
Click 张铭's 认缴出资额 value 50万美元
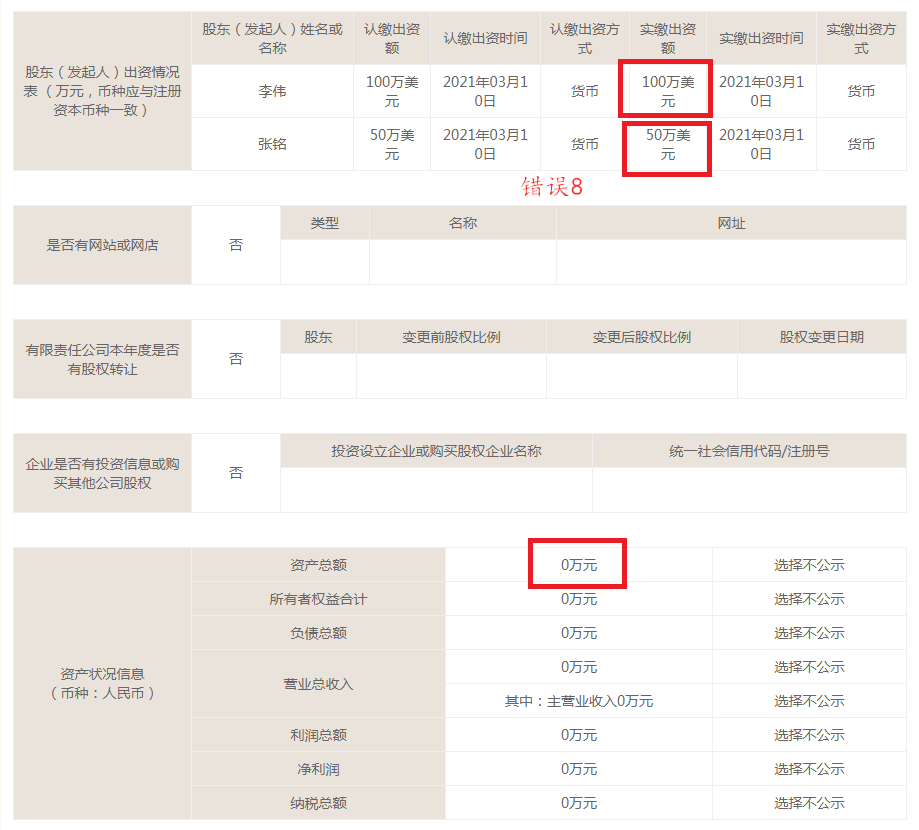pyautogui.click(x=392, y=144)
